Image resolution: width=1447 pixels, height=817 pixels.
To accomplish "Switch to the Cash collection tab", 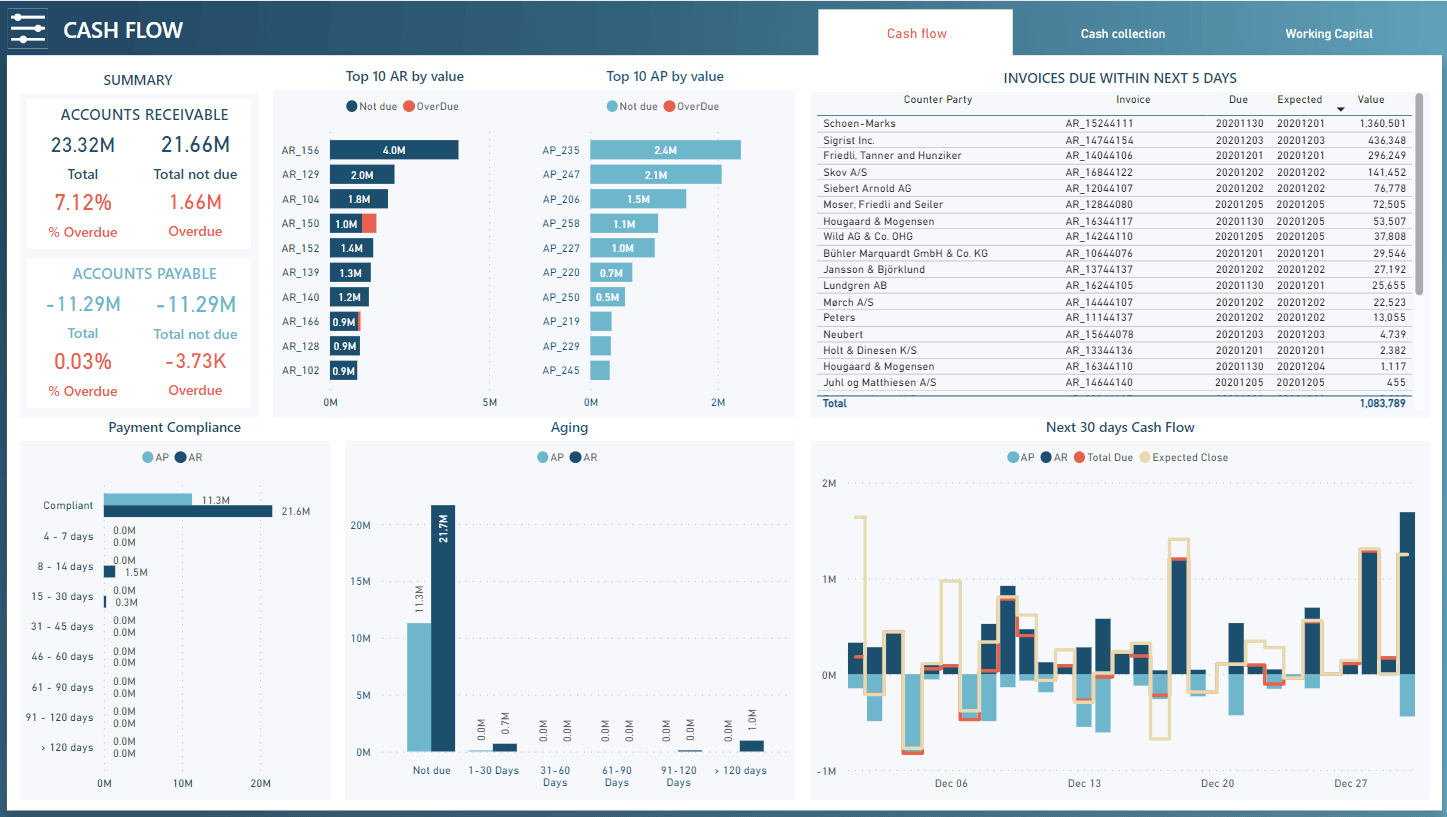I will 1122,34.
